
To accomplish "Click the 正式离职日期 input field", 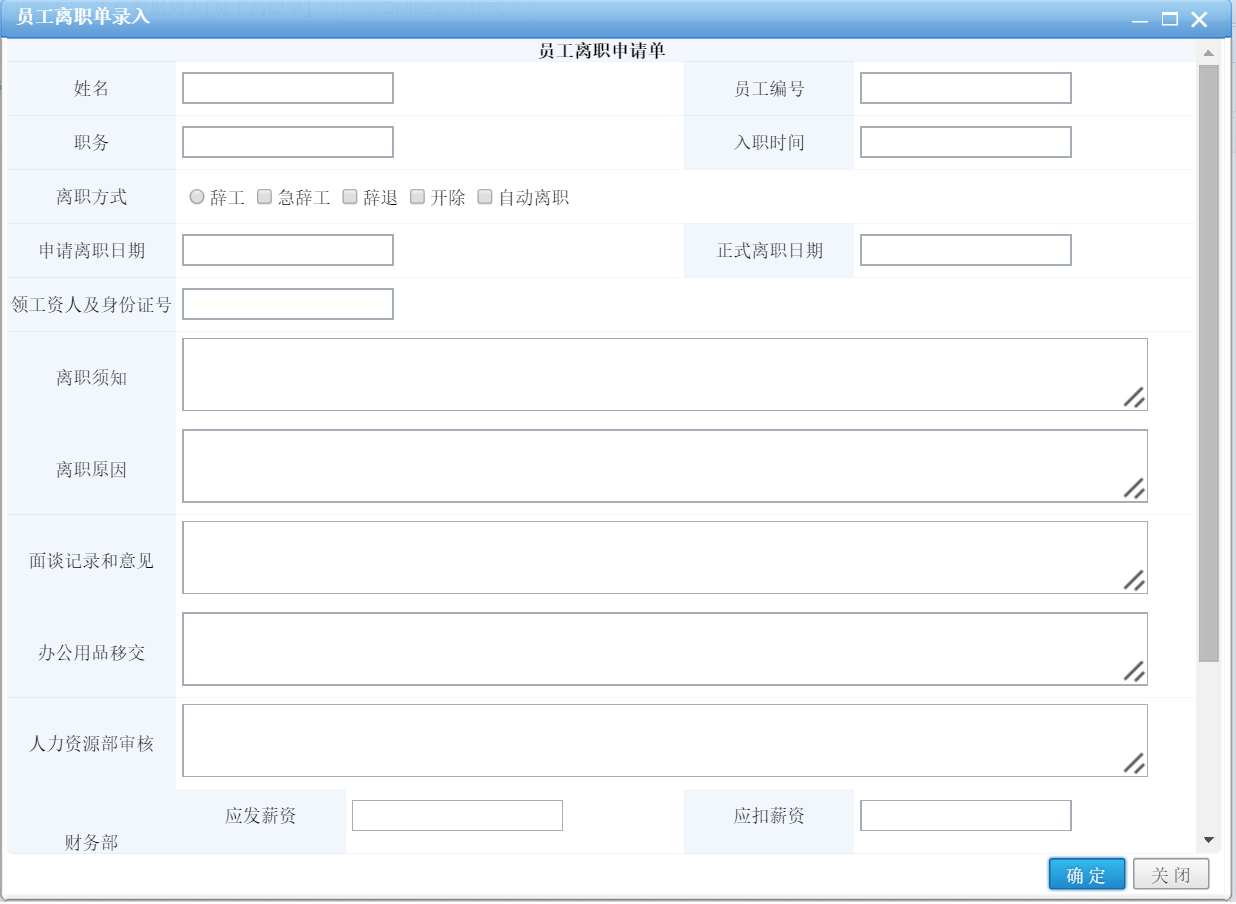I will (966, 250).
